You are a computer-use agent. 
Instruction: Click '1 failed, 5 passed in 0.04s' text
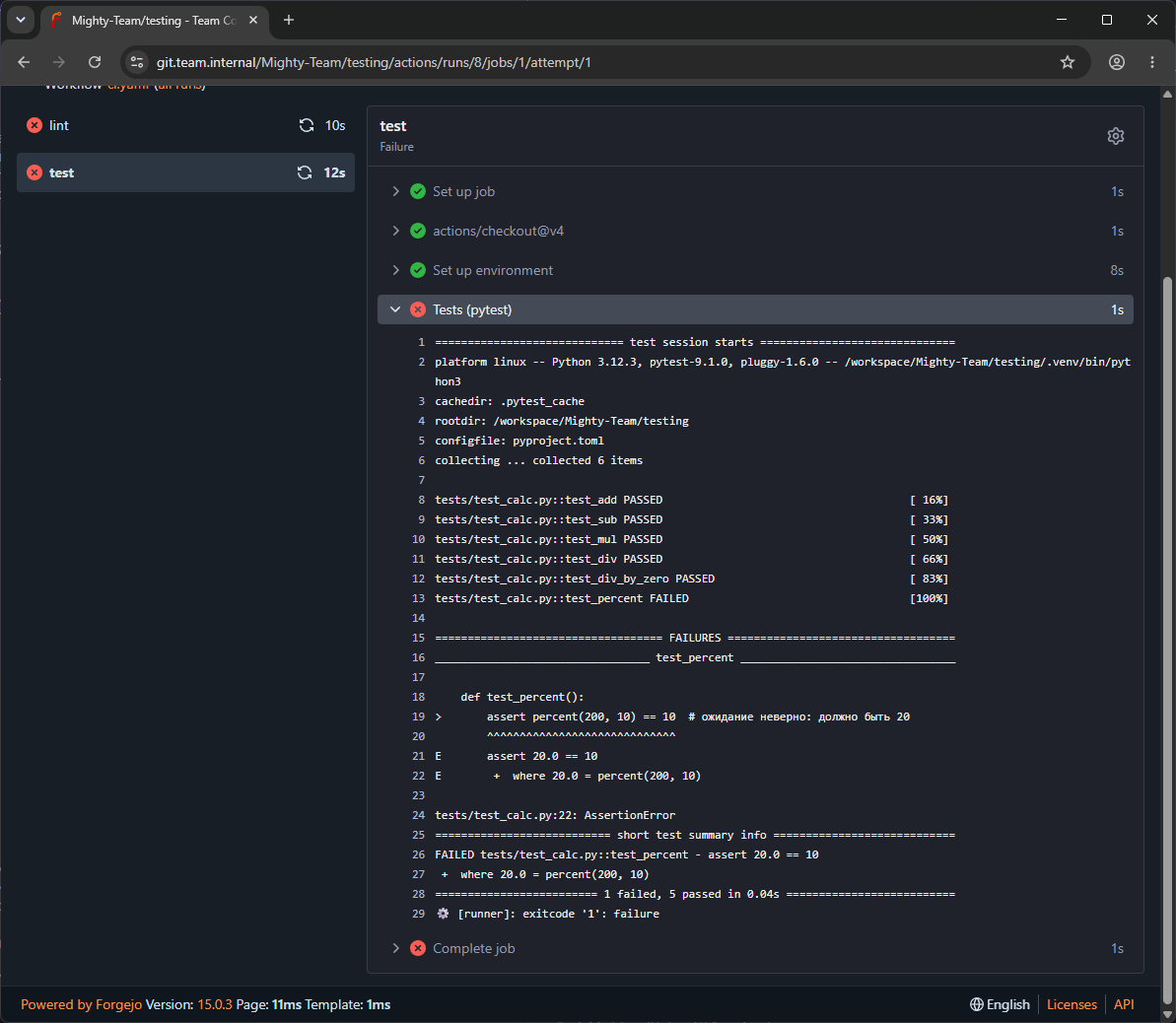point(691,894)
